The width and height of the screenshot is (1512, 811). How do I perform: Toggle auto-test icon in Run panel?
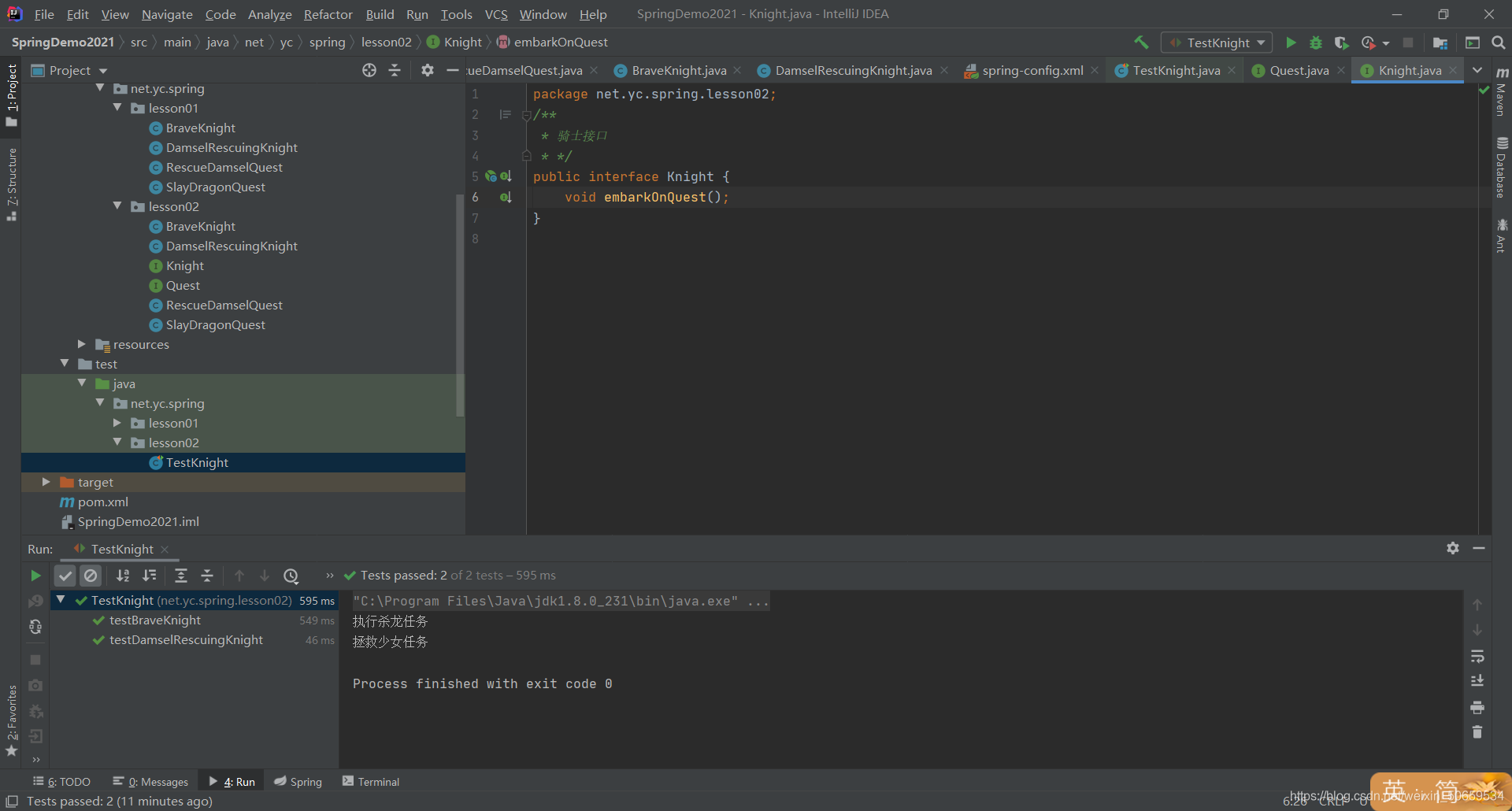35,627
